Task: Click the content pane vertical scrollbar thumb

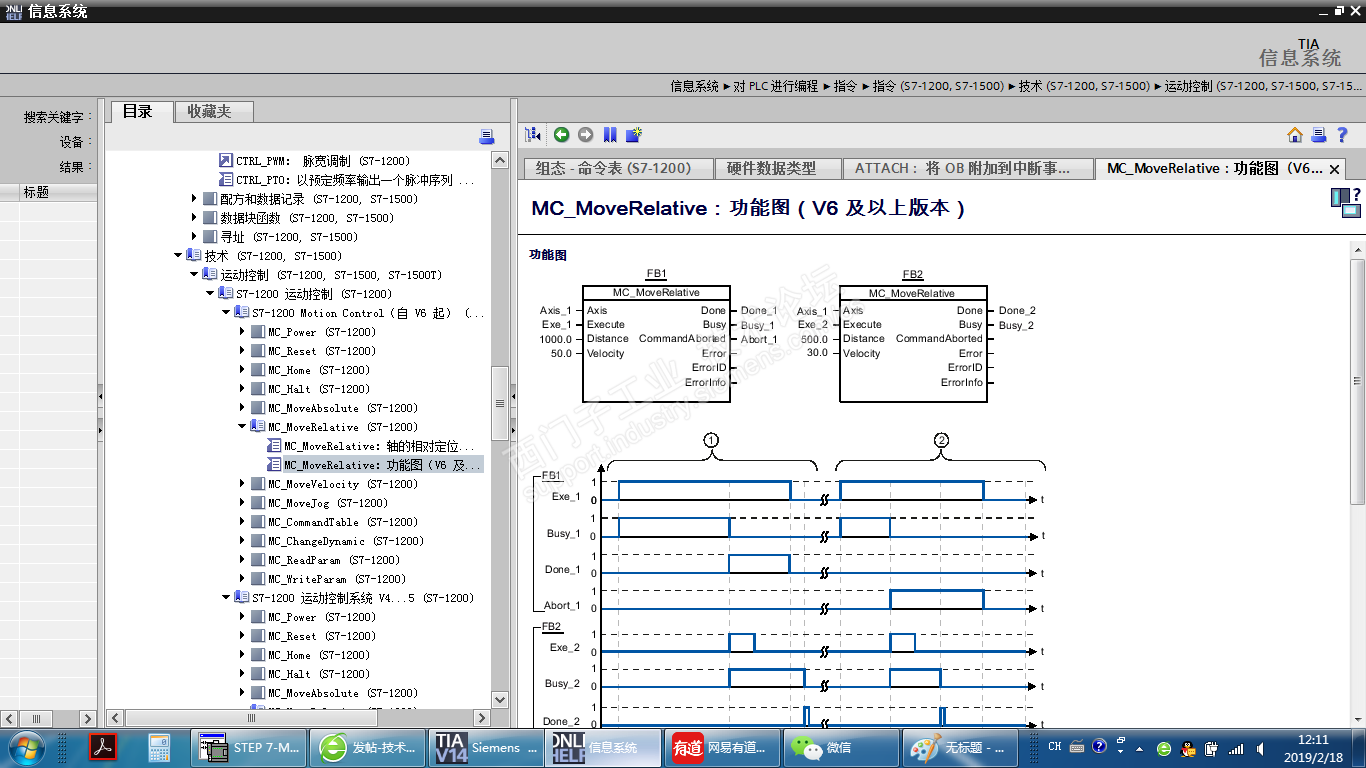Action: 1357,380
